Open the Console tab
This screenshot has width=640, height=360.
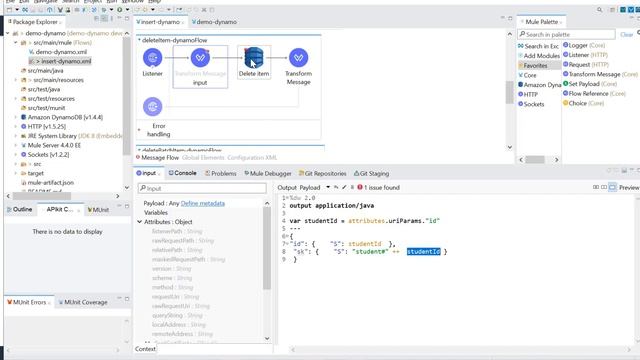(x=182, y=173)
